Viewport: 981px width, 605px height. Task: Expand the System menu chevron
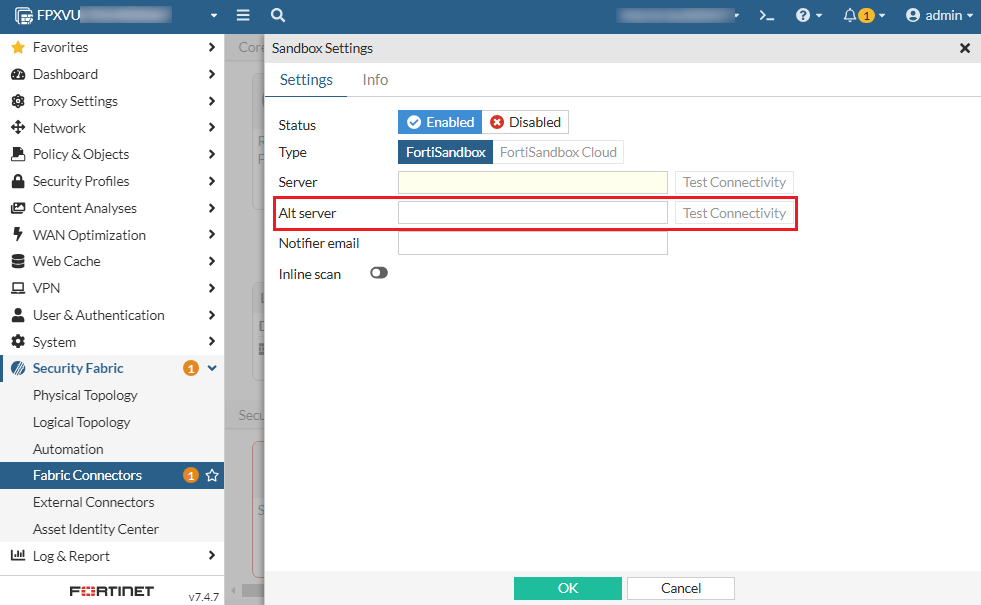pyautogui.click(x=211, y=342)
